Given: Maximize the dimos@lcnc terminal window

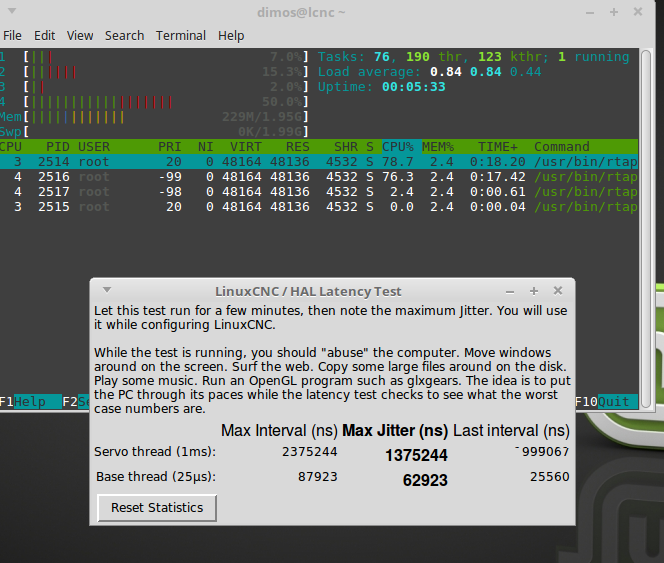Looking at the screenshot, I should 614,12.
